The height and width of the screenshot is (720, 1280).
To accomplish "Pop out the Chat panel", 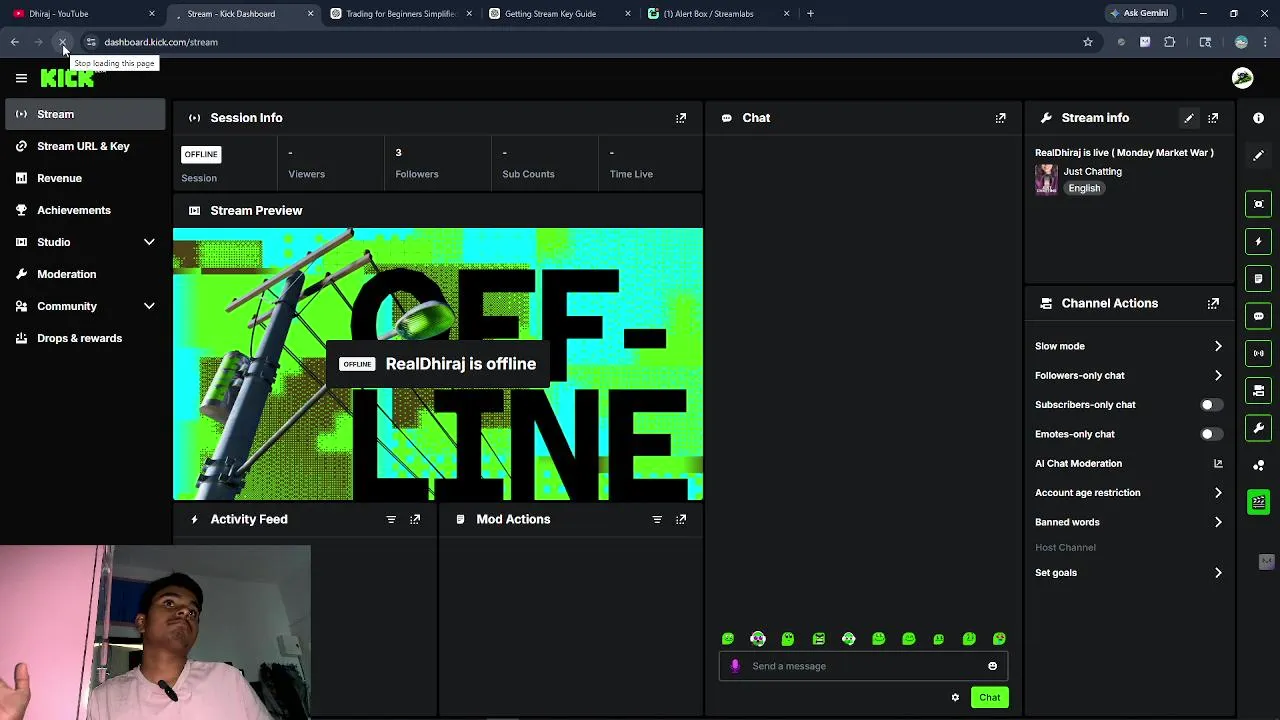I will point(1000,118).
